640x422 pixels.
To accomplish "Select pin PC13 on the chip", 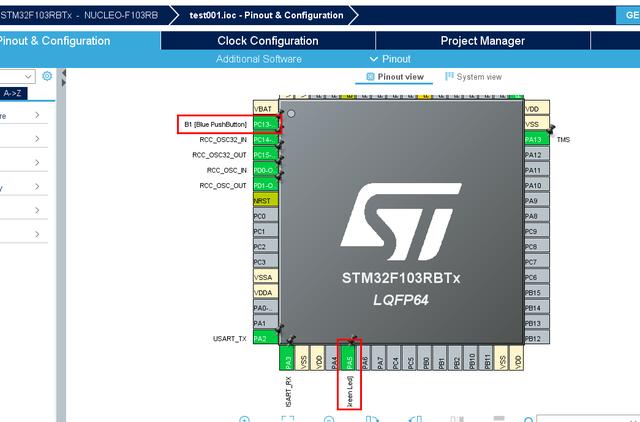I will (x=265, y=124).
